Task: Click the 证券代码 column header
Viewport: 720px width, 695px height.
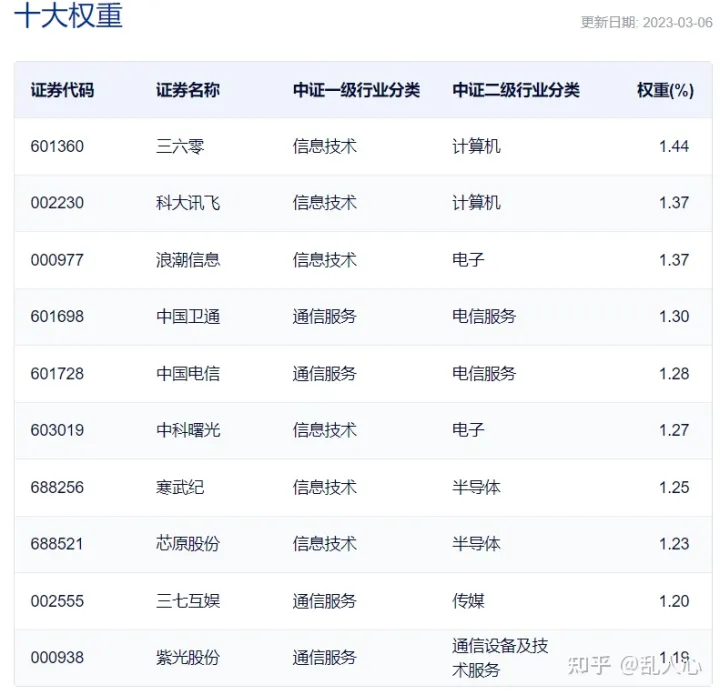Action: tap(62, 90)
